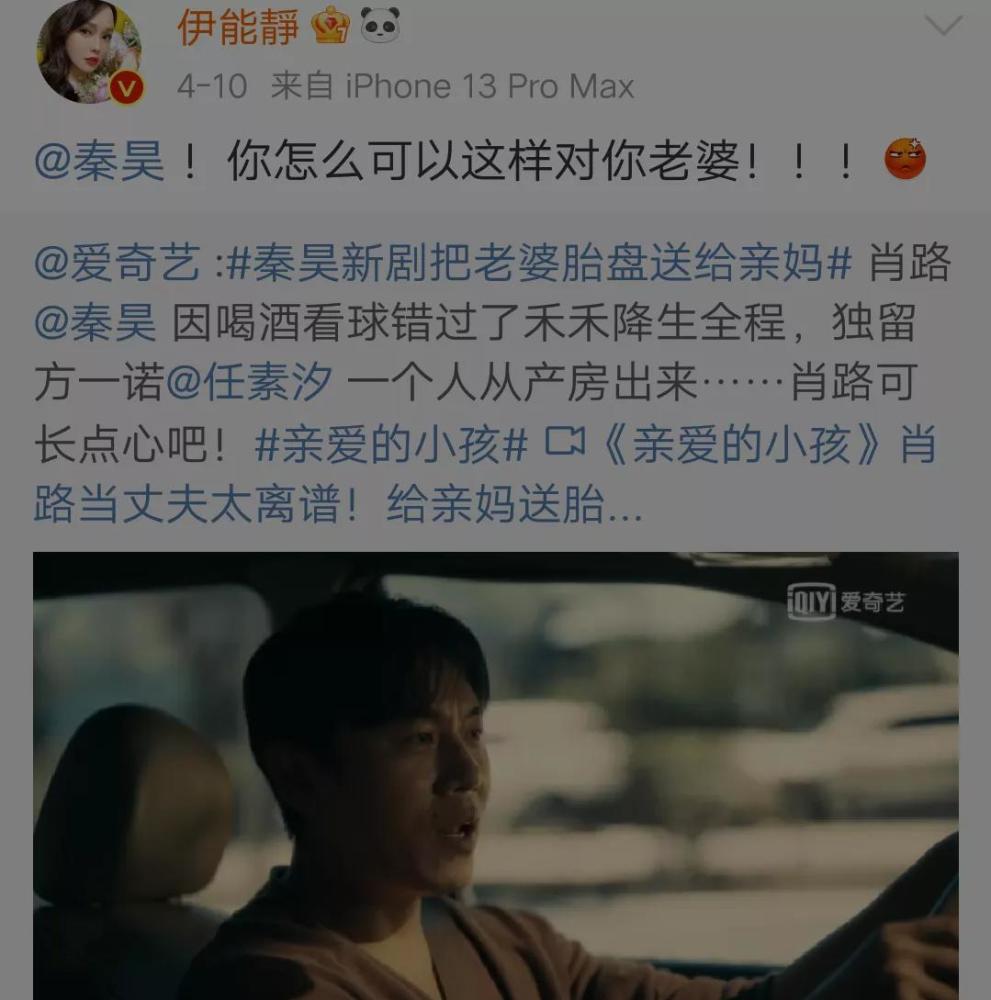The width and height of the screenshot is (991, 1000).
Task: Open the 伊能靜 username link
Action: (239, 27)
